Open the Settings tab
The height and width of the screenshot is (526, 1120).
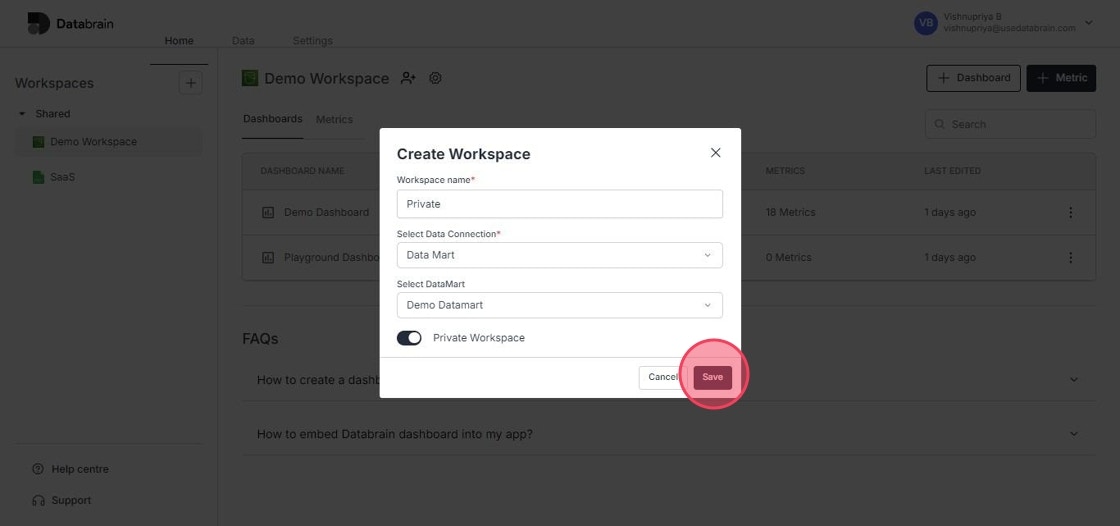click(312, 41)
